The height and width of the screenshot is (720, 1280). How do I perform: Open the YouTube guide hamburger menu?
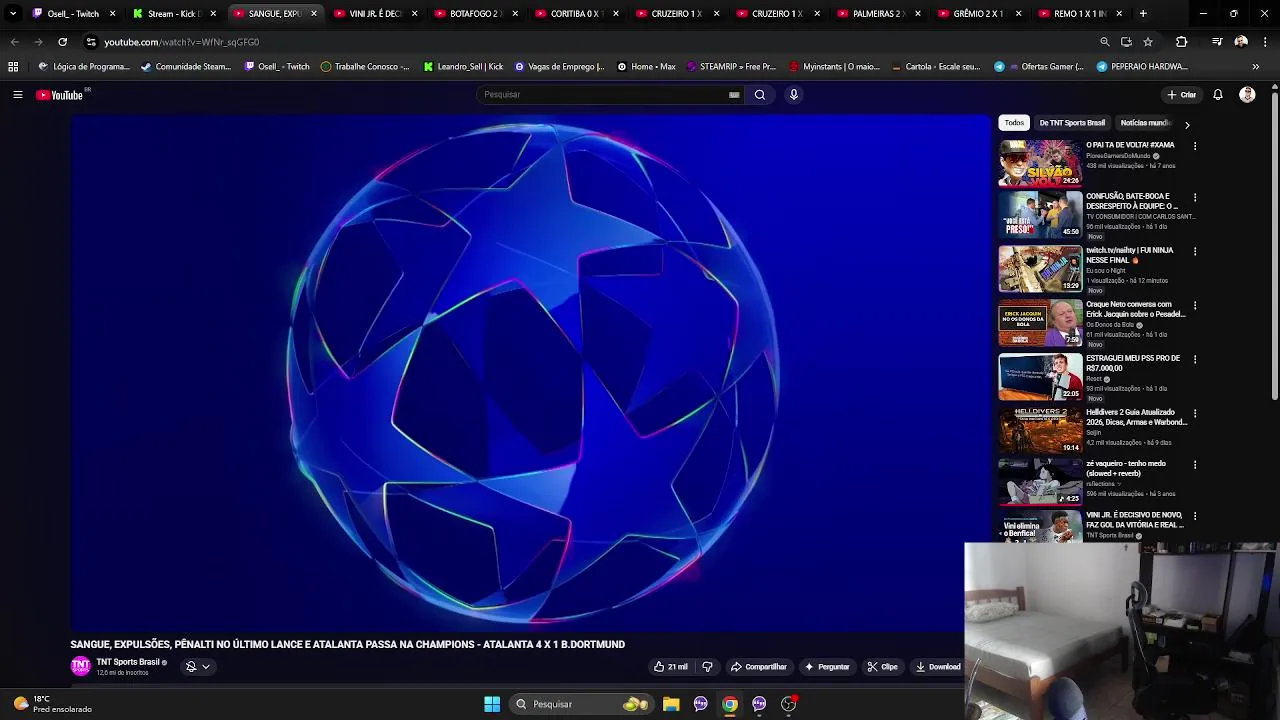17,95
